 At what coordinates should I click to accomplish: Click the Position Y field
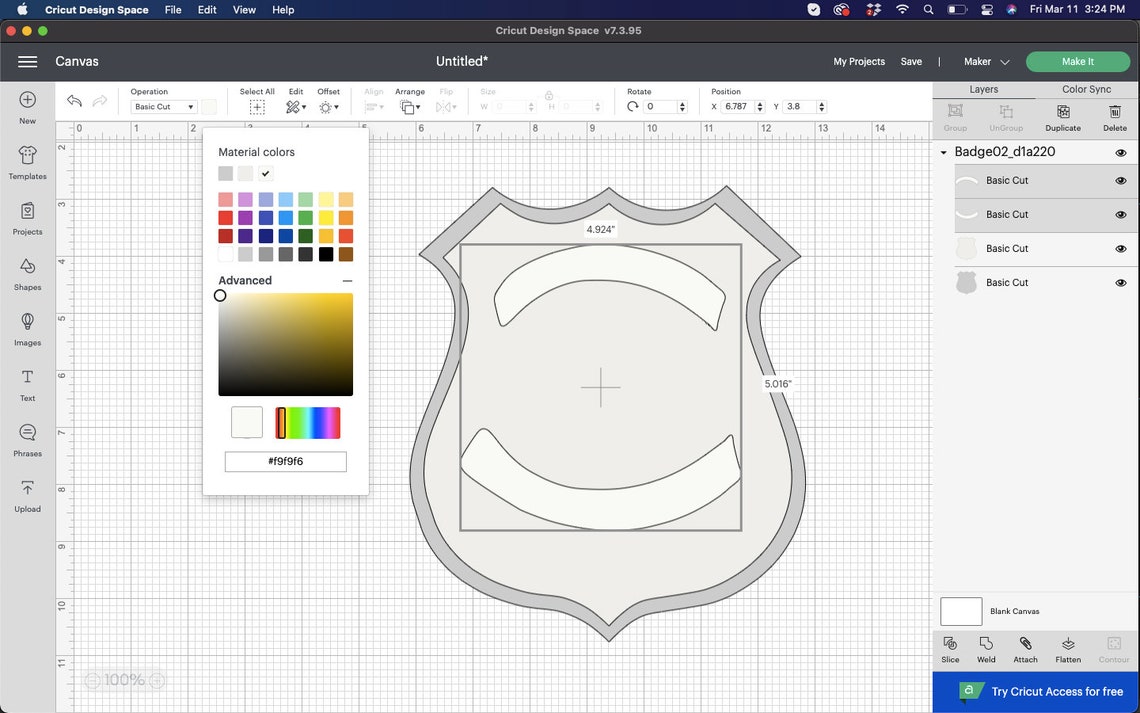[799, 107]
